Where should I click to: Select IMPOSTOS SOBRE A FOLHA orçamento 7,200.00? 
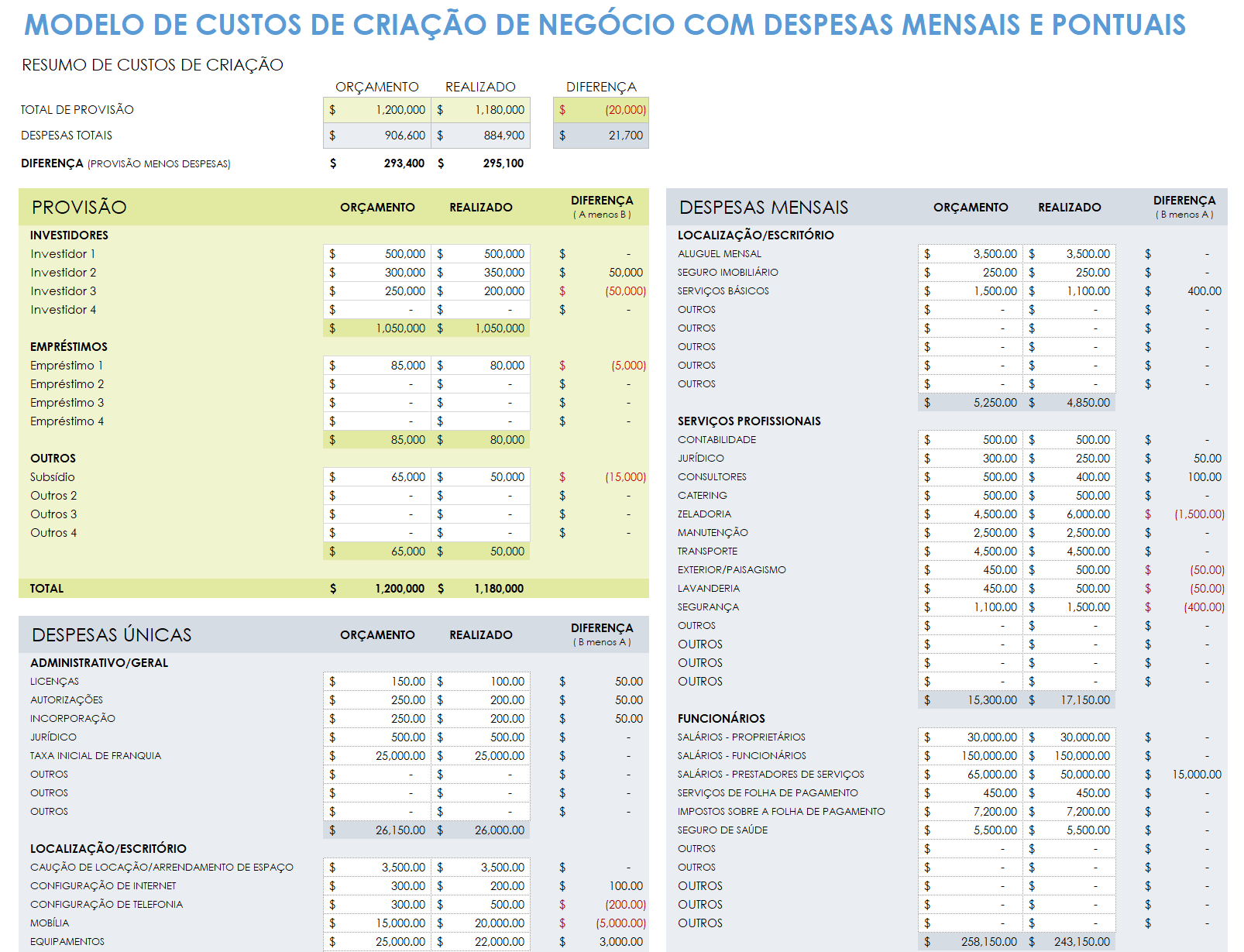[971, 812]
